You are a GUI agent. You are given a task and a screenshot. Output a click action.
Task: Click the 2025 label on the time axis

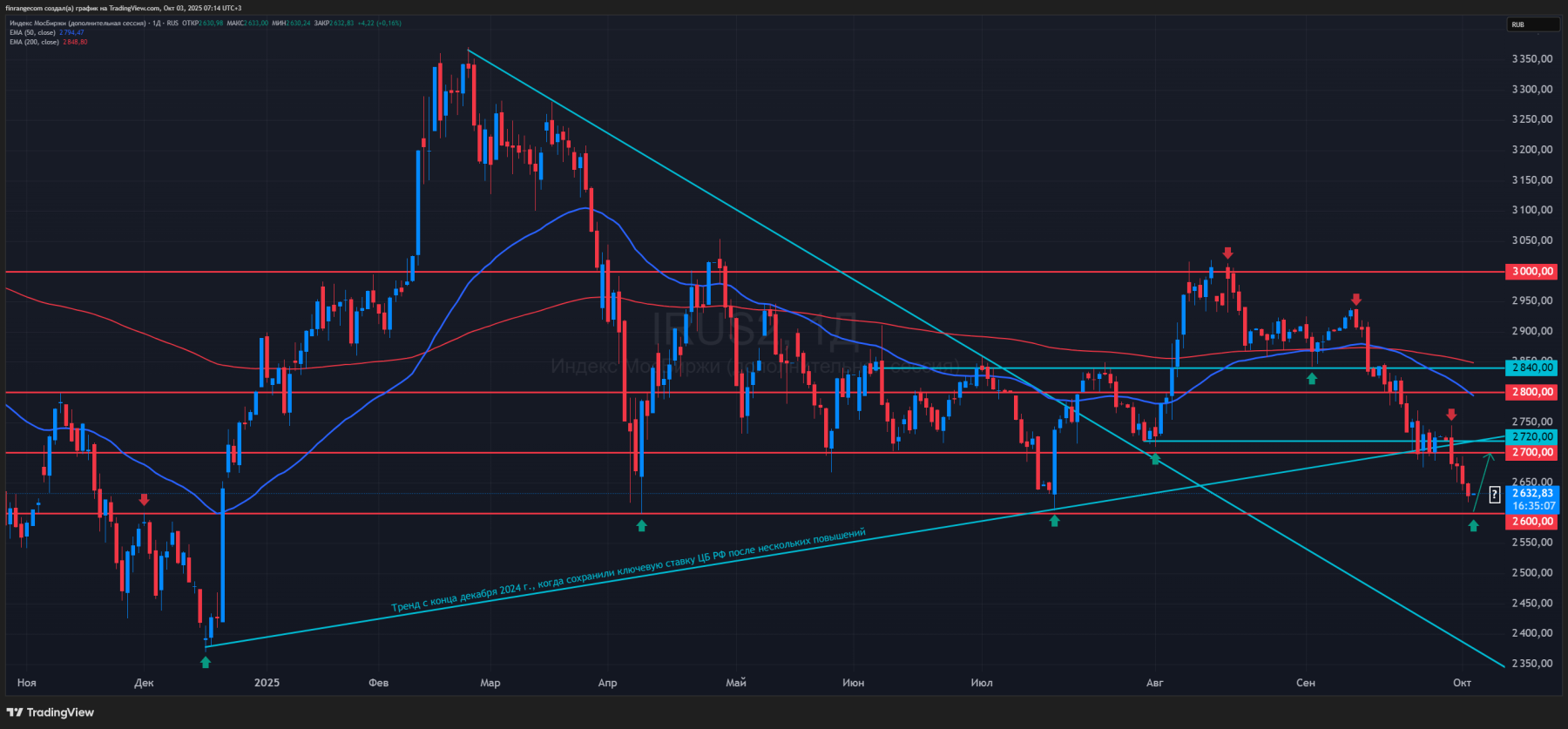[267, 683]
